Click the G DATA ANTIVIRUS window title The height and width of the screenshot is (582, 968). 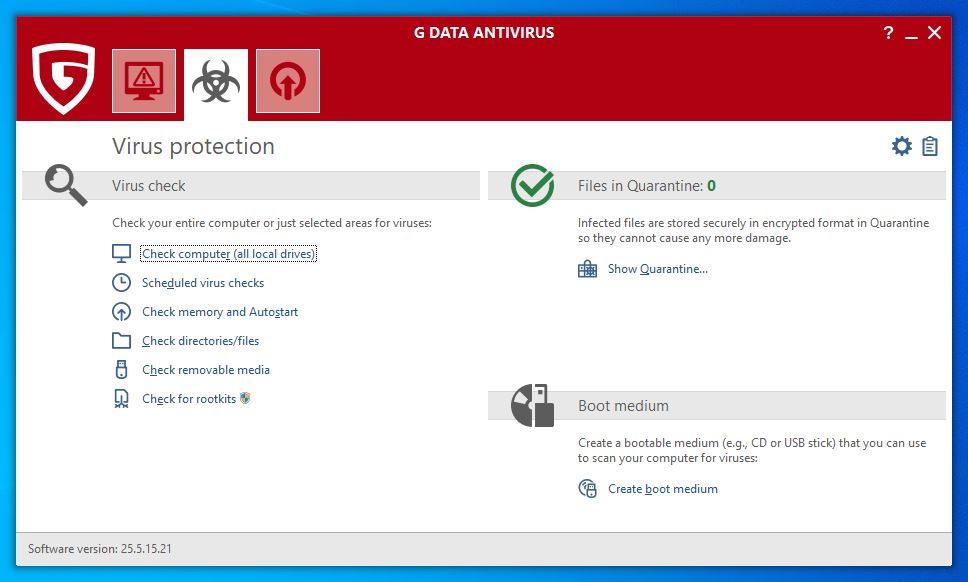tap(484, 33)
